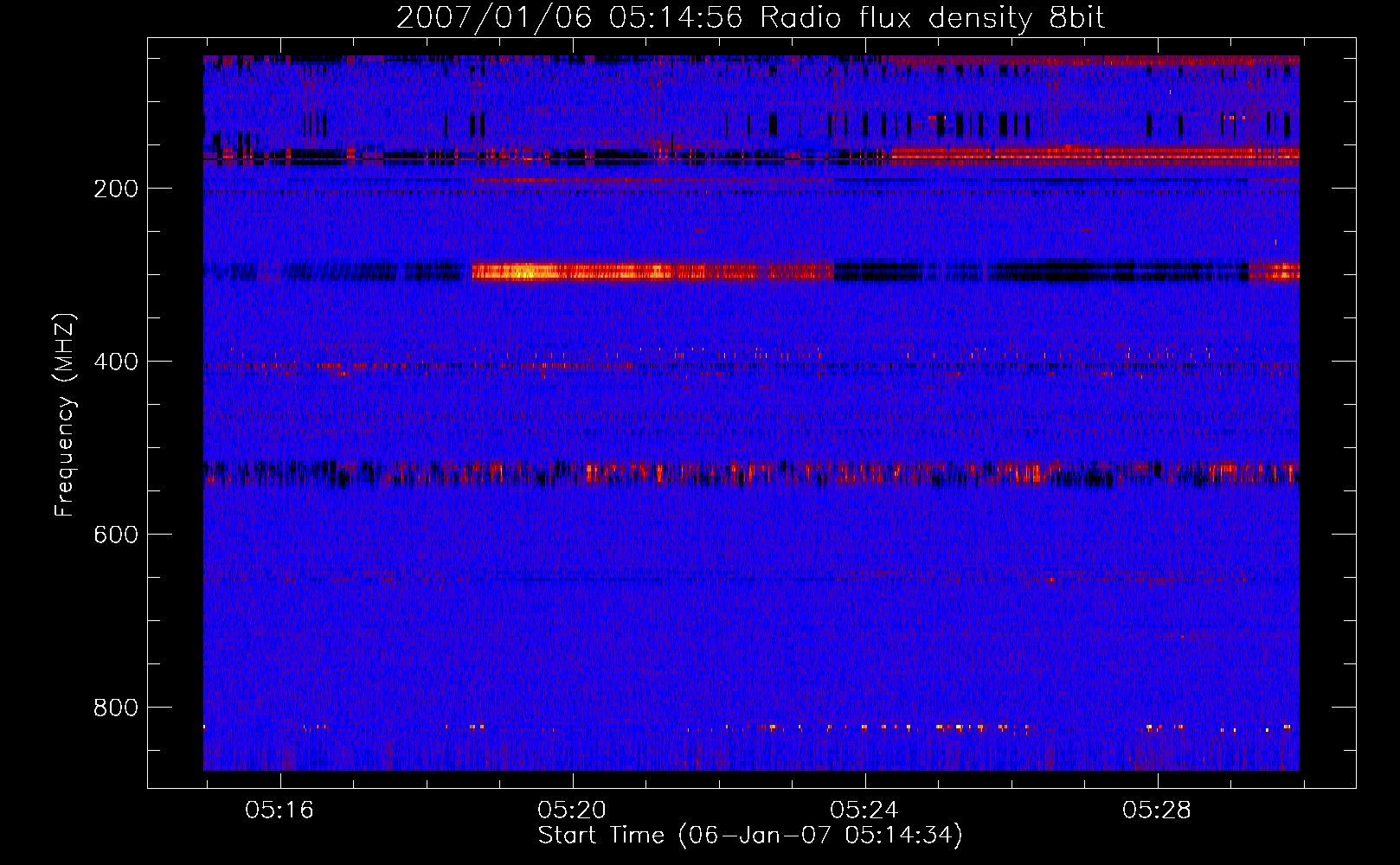The width and height of the screenshot is (1400, 865).
Task: Click the 05:28 time tick label
Action: click(x=1157, y=811)
